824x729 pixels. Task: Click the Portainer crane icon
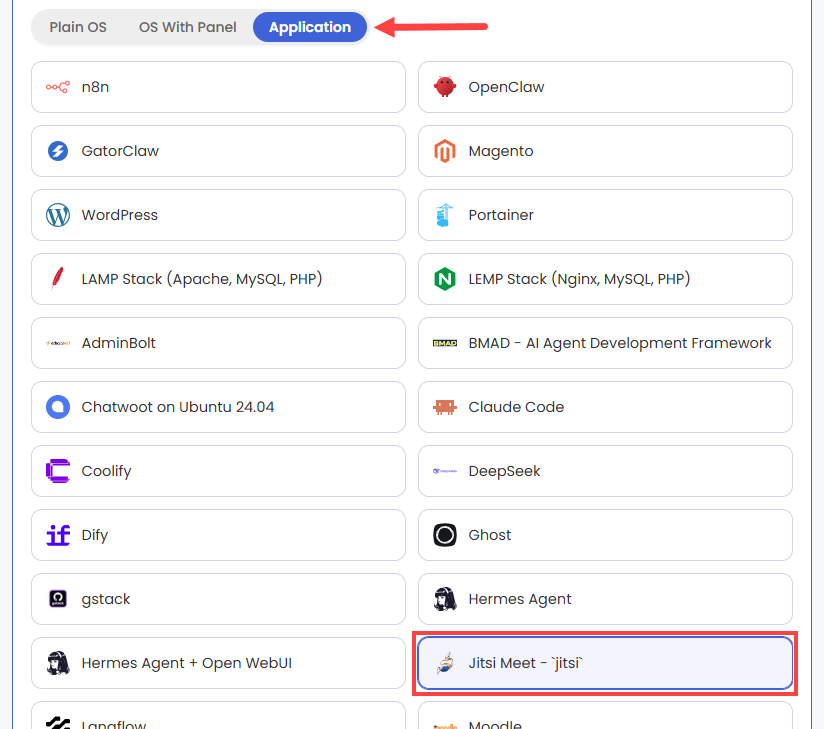point(445,215)
